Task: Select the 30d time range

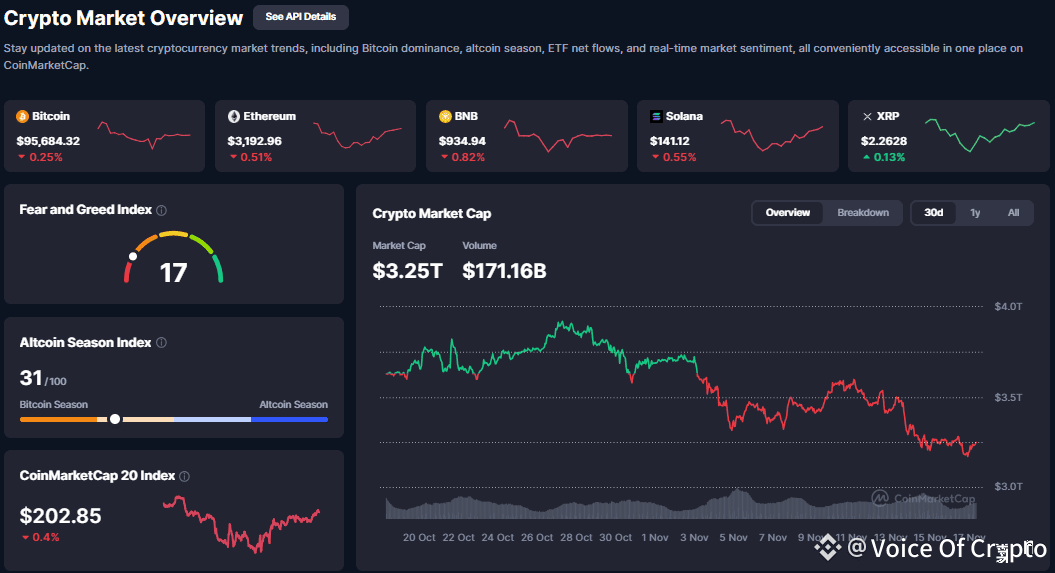Action: [x=933, y=213]
